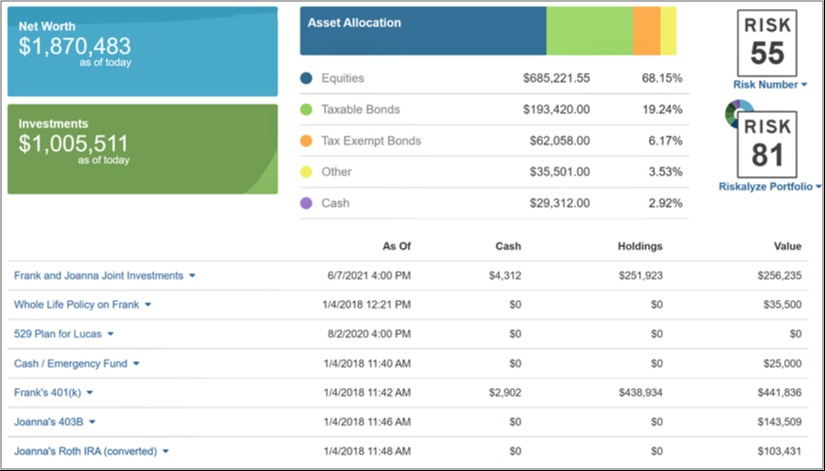This screenshot has height=471, width=825.
Task: Click the Taxable Bonds green legend dot
Action: [x=306, y=109]
